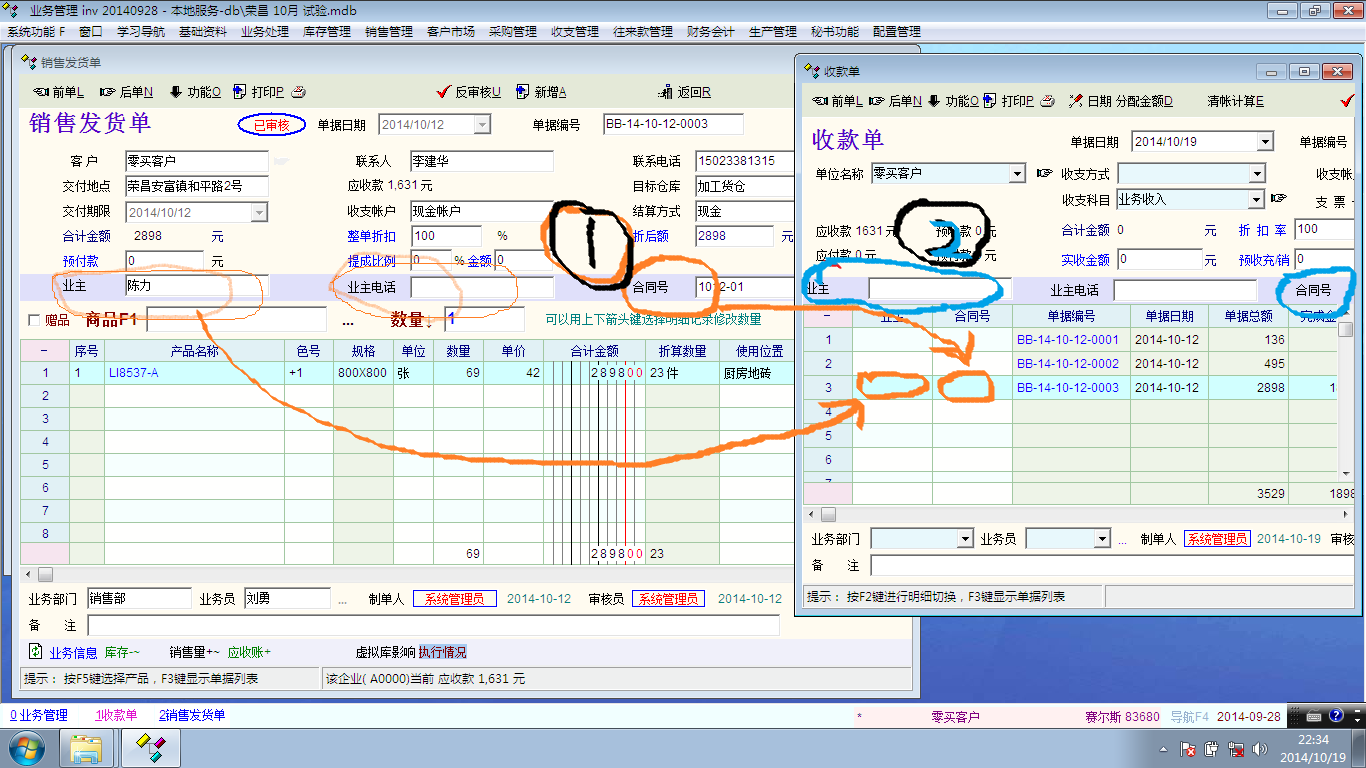The height and width of the screenshot is (768, 1366).
Task: Click the printer icon in 销售发货单 toolbar
Action: click(x=298, y=92)
